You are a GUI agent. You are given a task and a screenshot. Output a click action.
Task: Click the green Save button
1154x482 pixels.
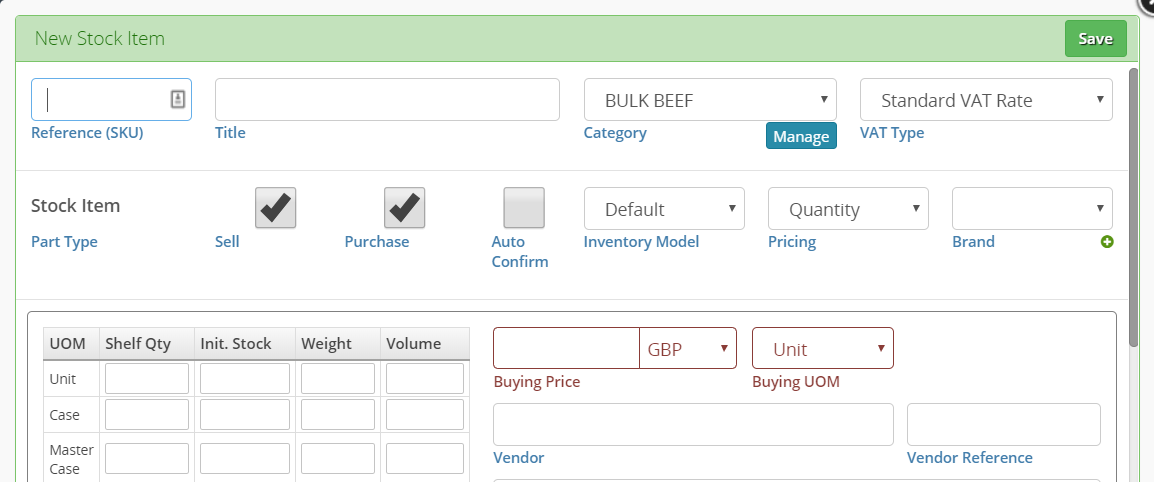click(1095, 39)
